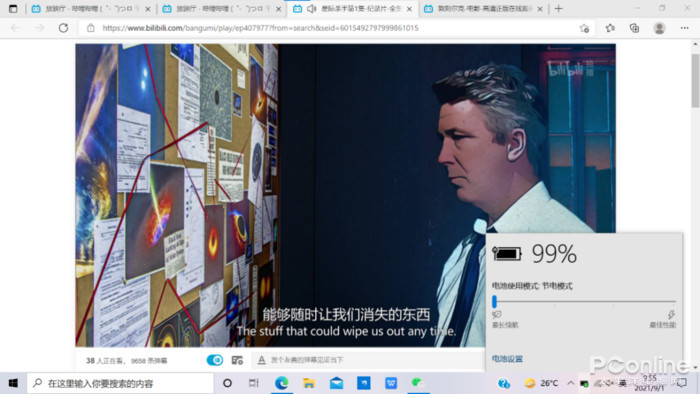
Task: Open the vertical tabs actions menu
Action: (x=13, y=8)
